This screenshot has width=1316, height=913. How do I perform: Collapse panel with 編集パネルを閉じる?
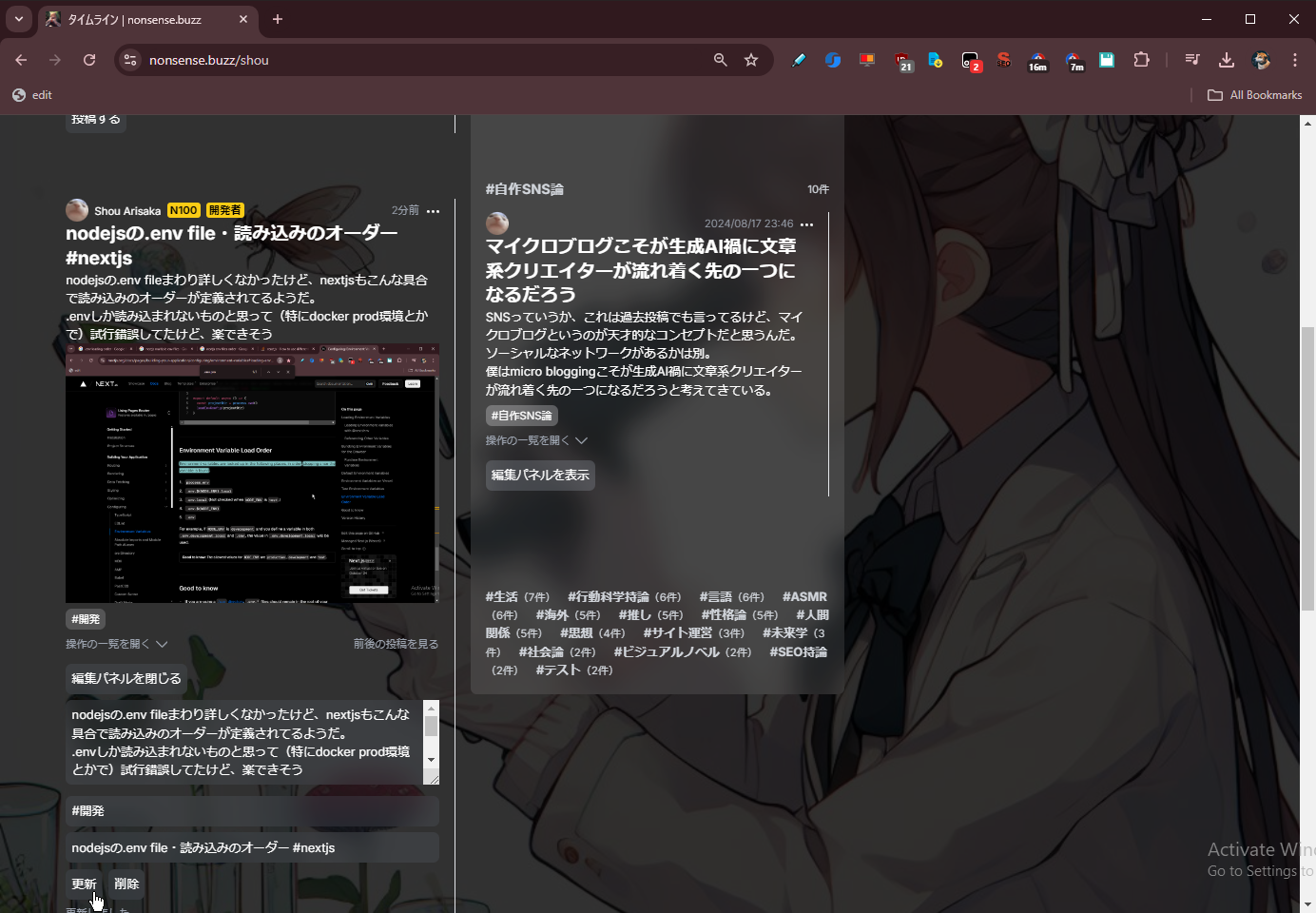[126, 678]
